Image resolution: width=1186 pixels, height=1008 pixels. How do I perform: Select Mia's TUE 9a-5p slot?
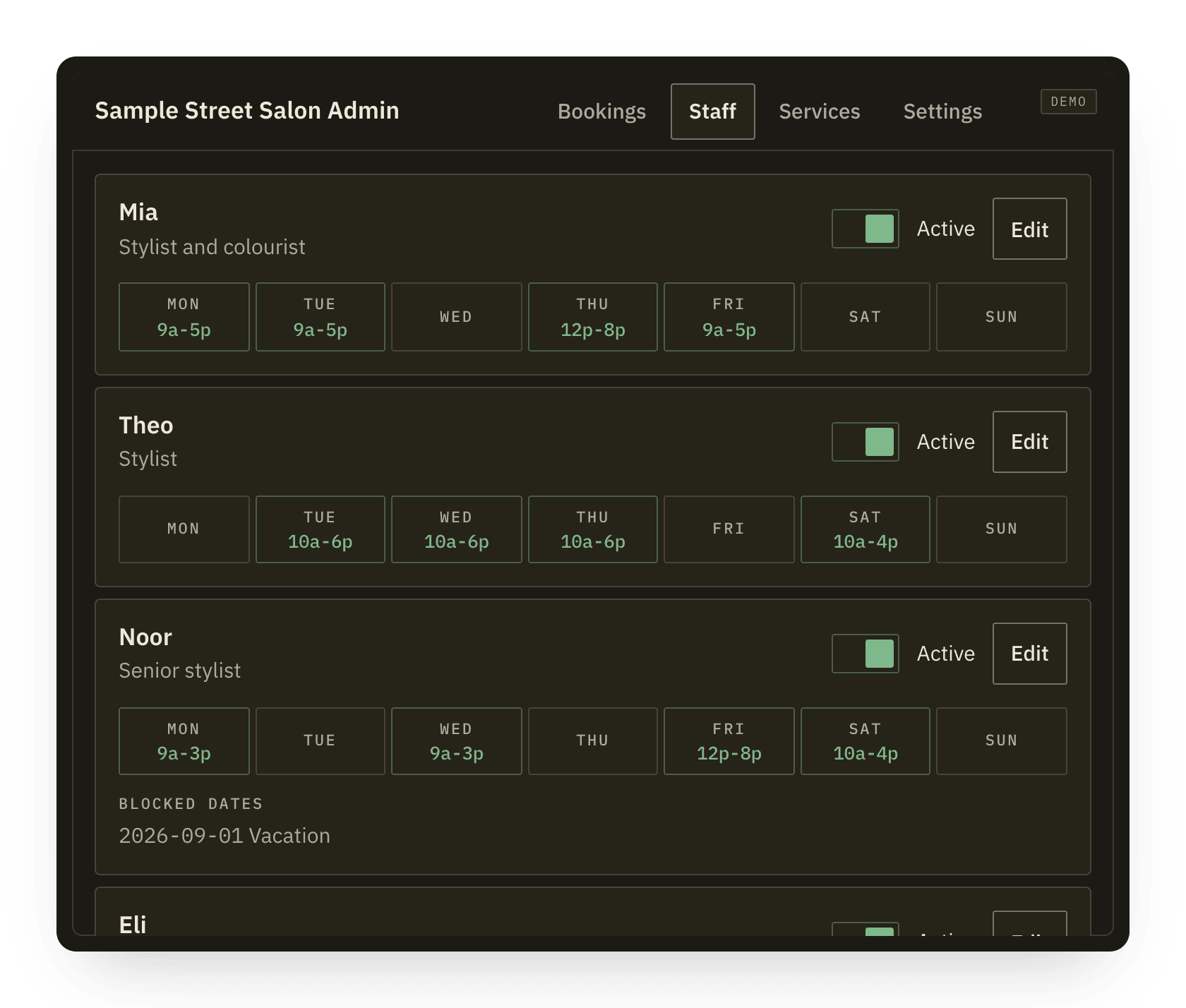click(x=320, y=317)
